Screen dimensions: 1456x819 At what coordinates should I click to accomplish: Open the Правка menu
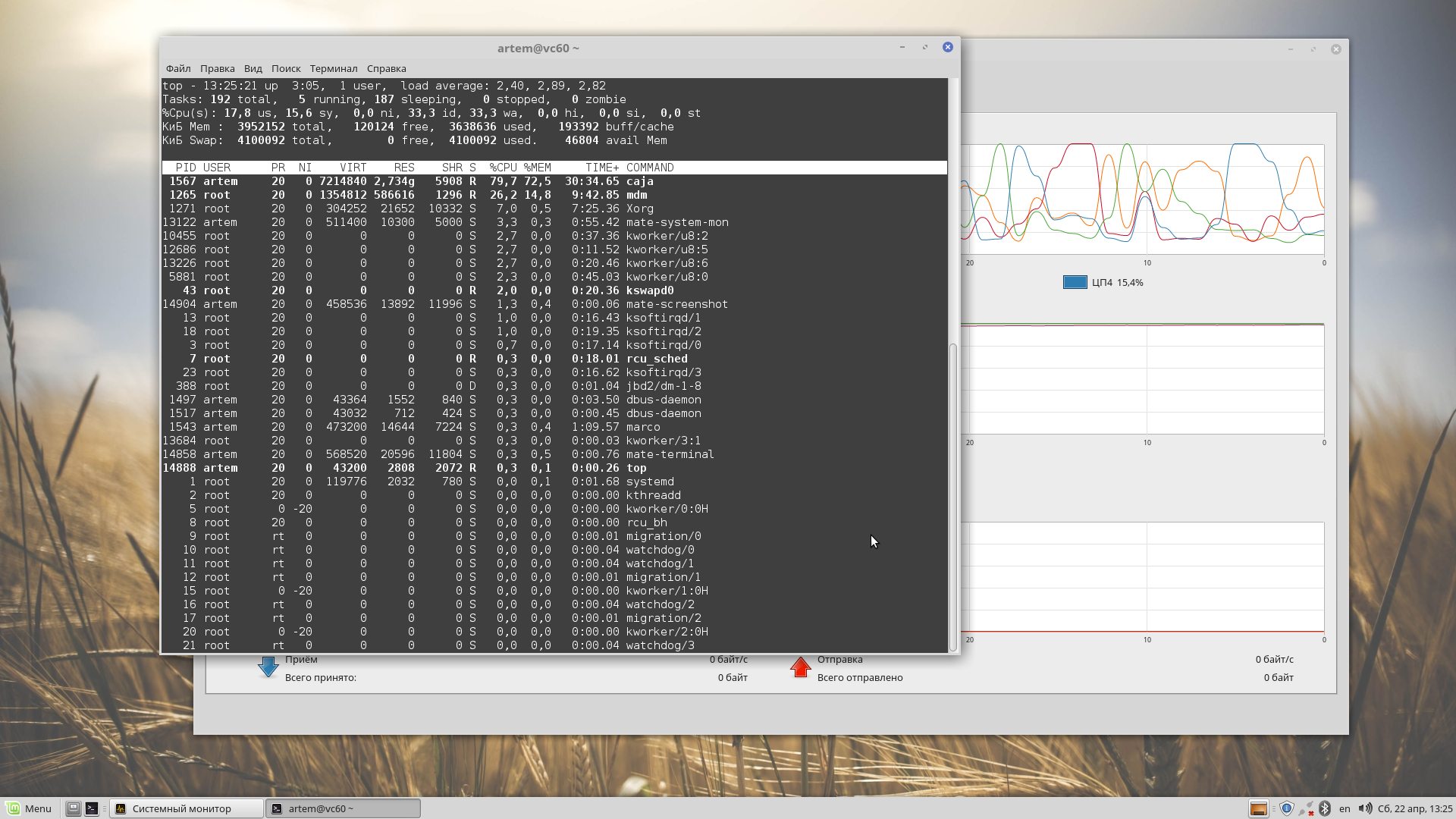(217, 68)
